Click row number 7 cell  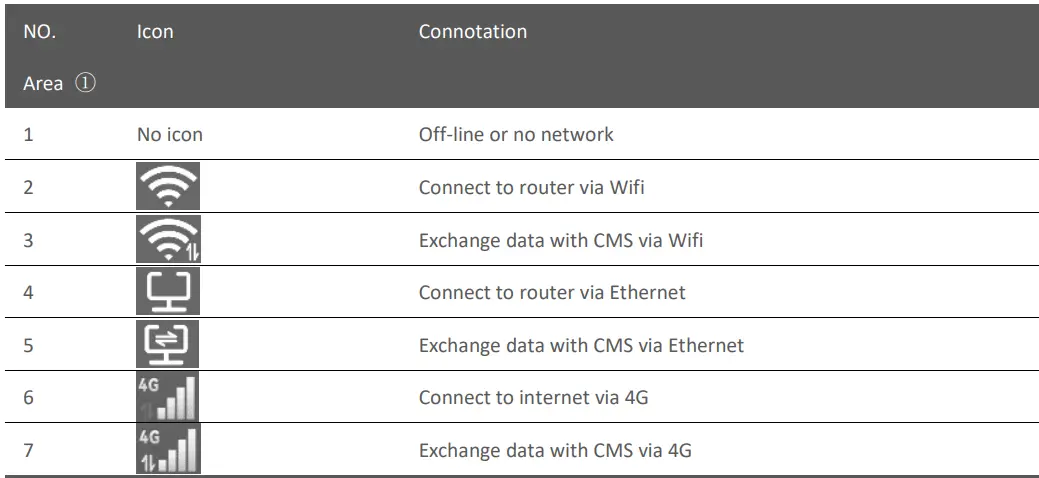click(28, 451)
